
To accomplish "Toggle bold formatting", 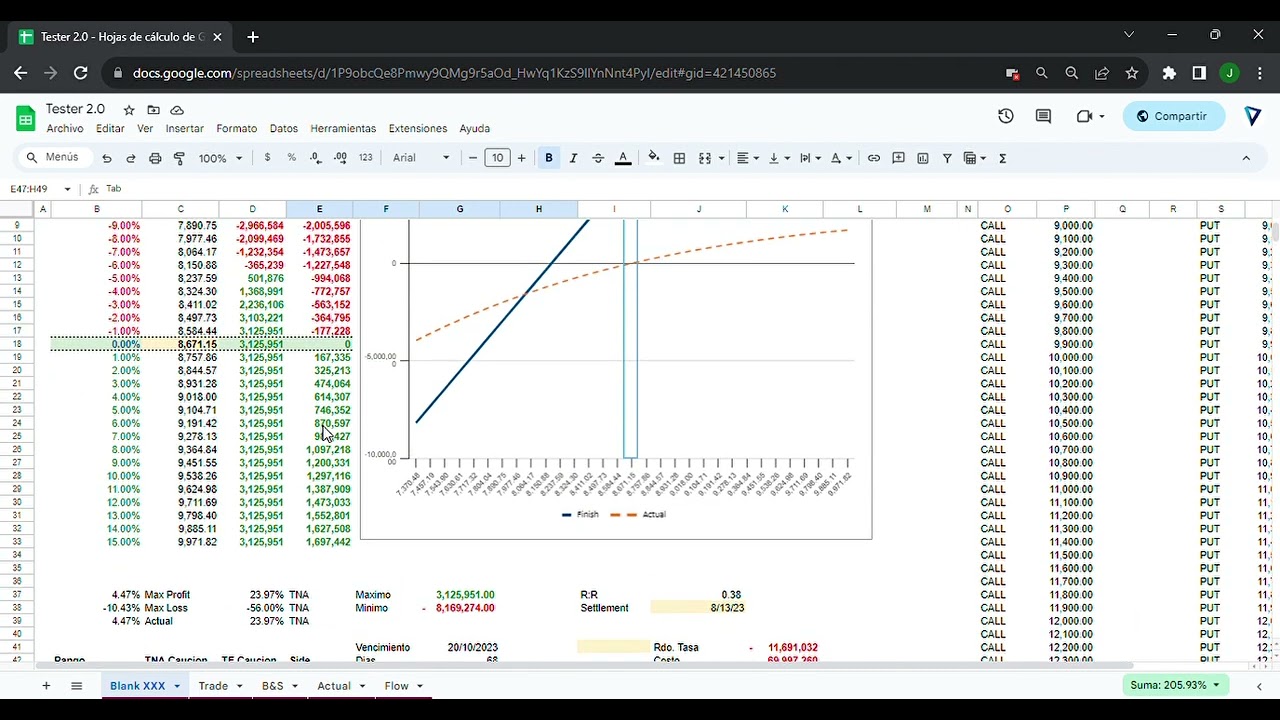I will (x=549, y=158).
